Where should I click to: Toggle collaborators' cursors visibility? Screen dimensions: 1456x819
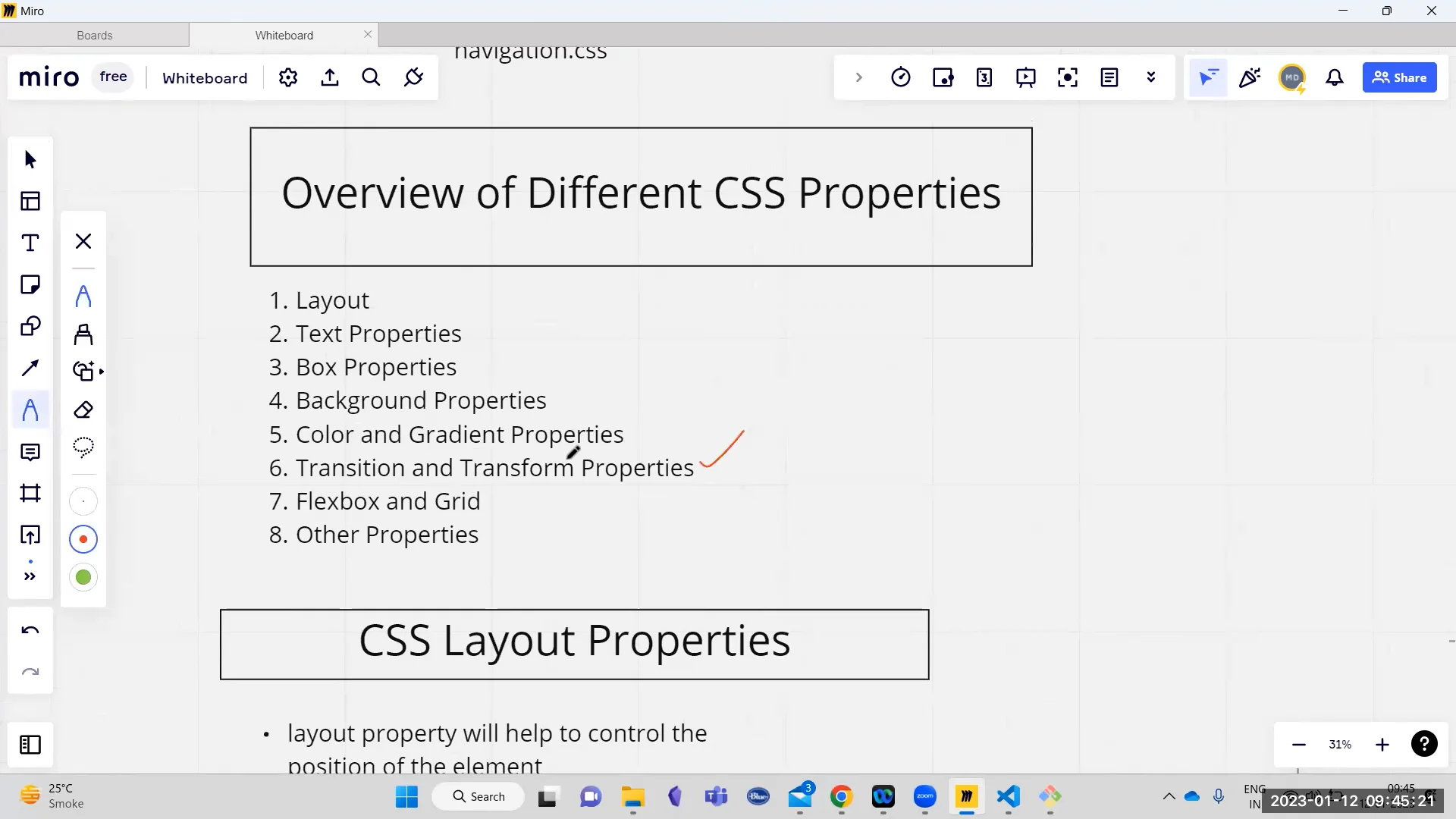[x=1208, y=77]
